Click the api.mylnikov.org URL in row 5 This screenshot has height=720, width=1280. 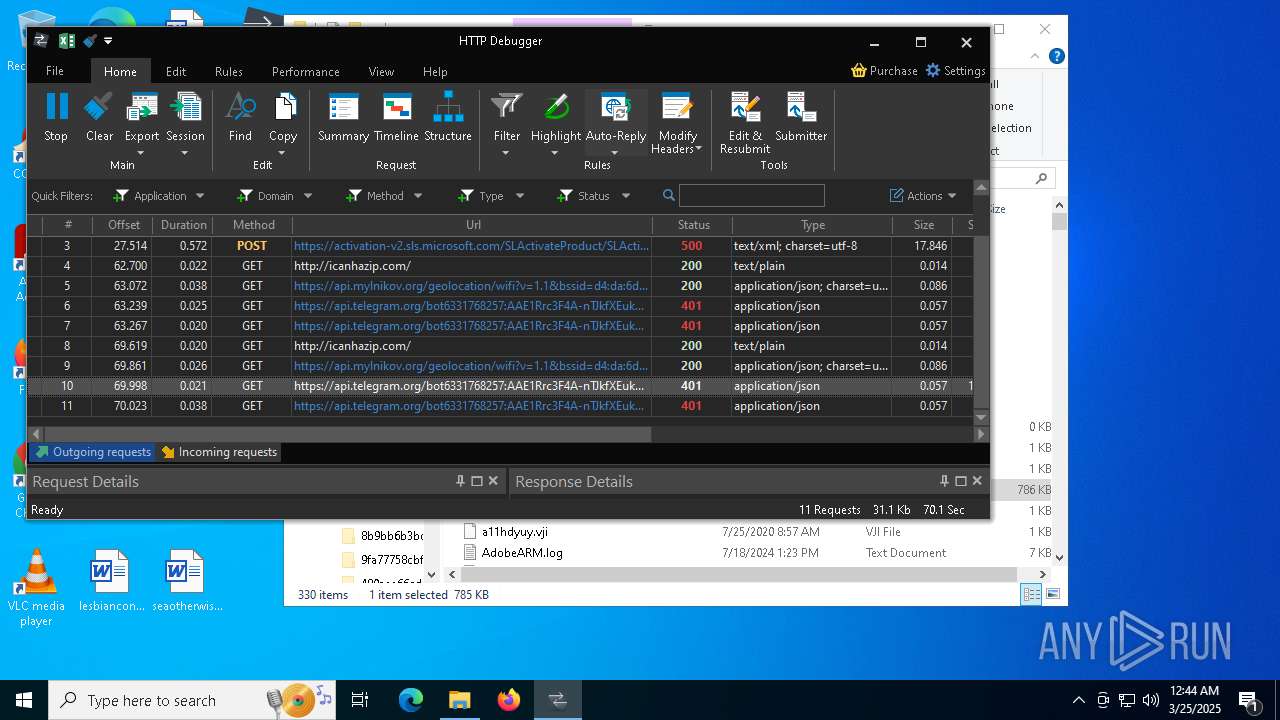click(x=471, y=286)
